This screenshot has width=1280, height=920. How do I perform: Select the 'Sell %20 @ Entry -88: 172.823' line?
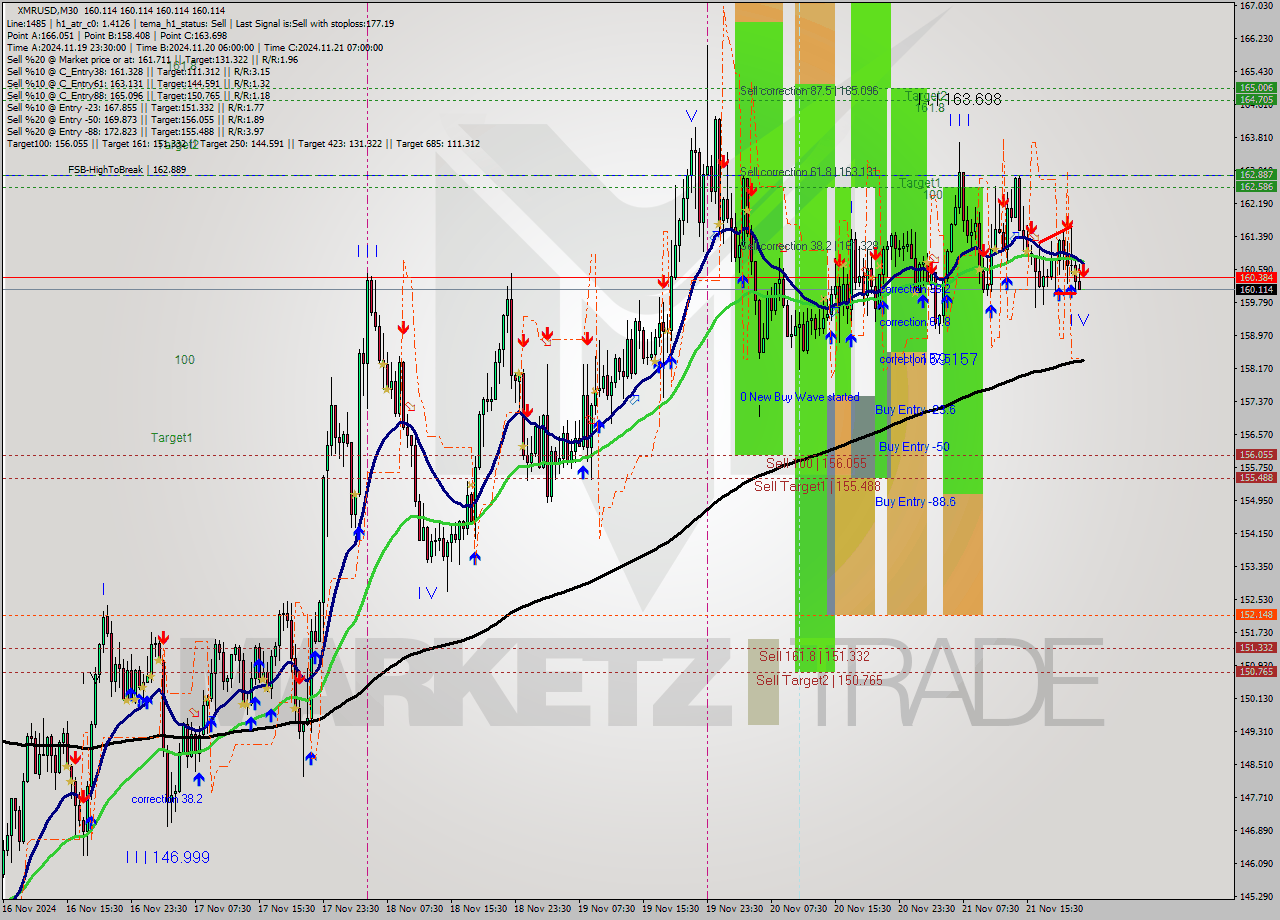pos(135,131)
